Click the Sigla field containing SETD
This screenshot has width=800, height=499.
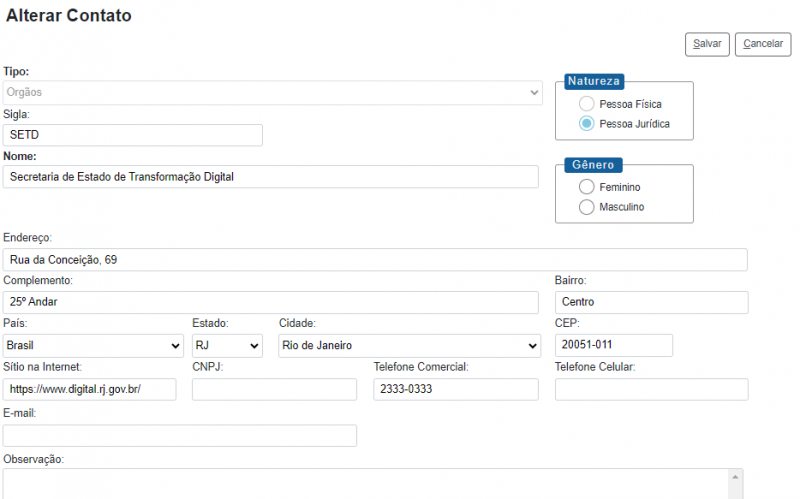133,135
